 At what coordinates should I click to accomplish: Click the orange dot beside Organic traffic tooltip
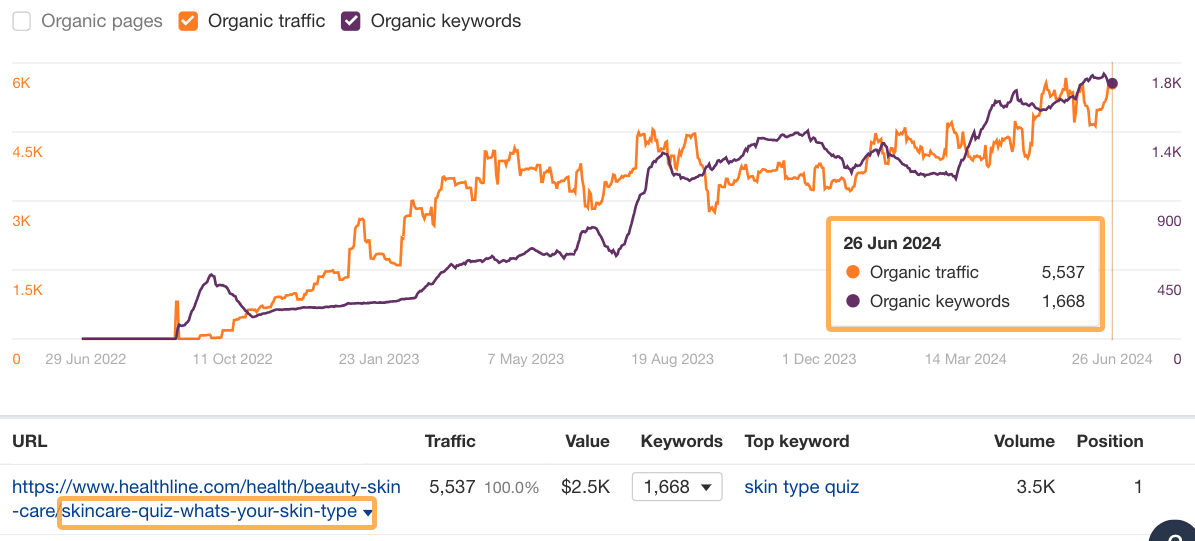853,272
